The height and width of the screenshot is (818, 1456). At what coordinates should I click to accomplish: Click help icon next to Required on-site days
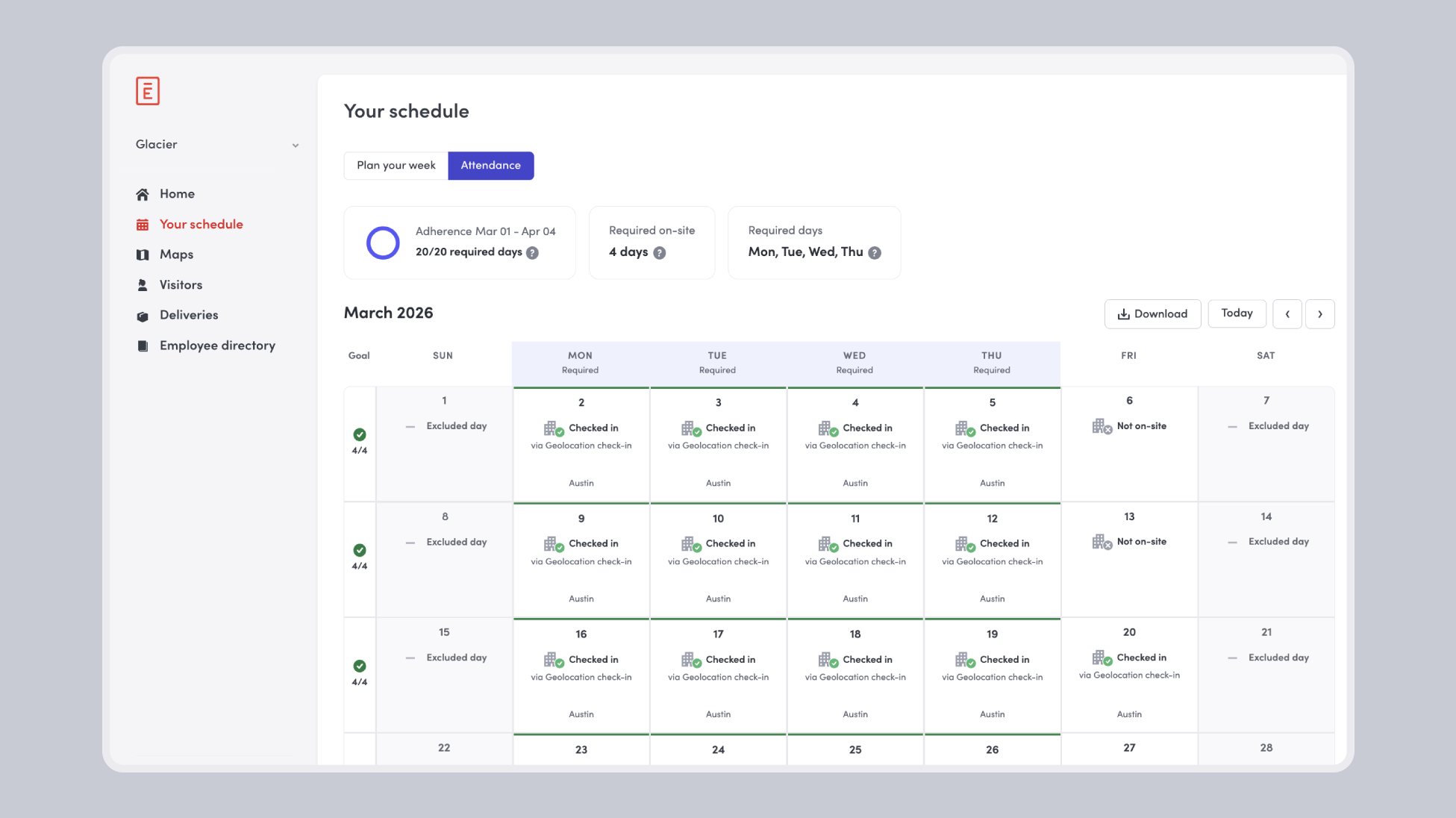pos(660,253)
